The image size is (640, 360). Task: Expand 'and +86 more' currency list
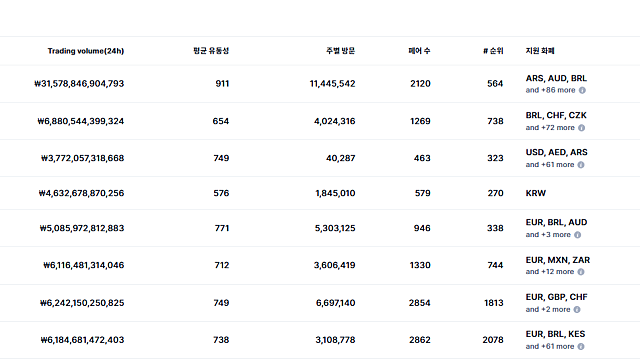click(550, 90)
